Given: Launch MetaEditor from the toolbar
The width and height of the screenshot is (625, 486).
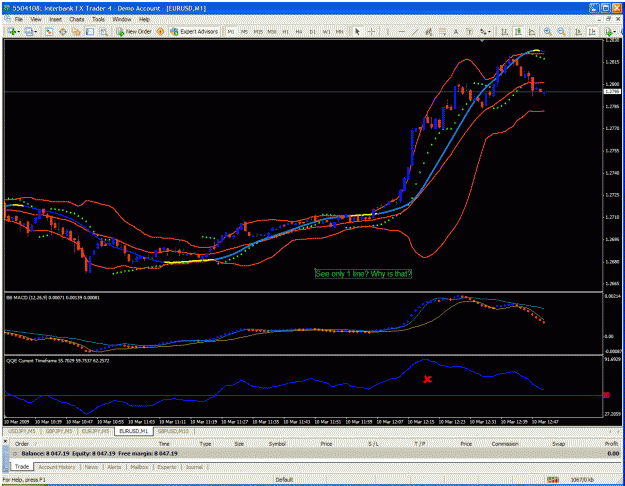Looking at the screenshot, I should point(160,31).
